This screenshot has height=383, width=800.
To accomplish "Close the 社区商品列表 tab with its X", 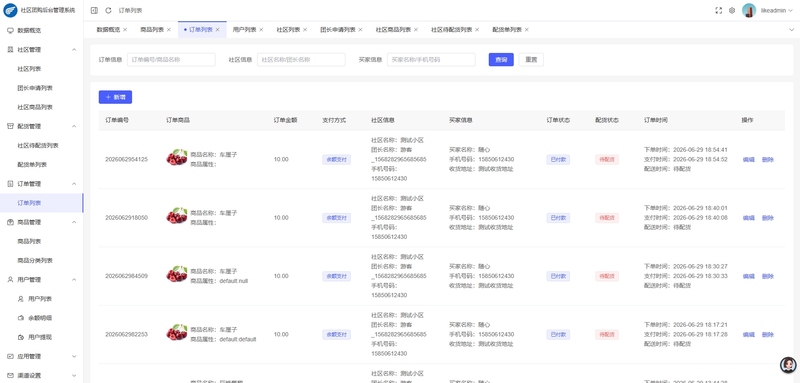I will click(416, 30).
